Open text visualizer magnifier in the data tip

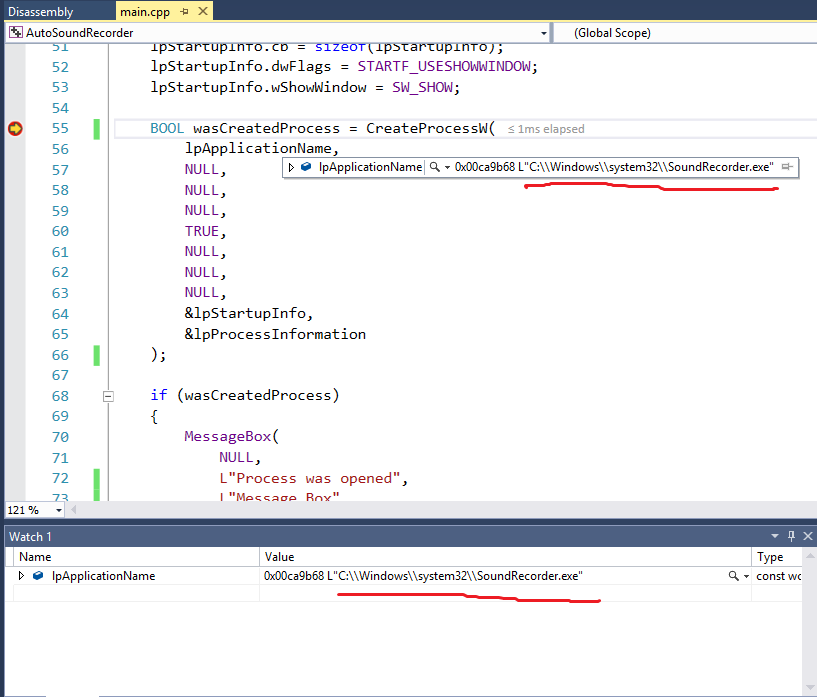[x=434, y=167]
